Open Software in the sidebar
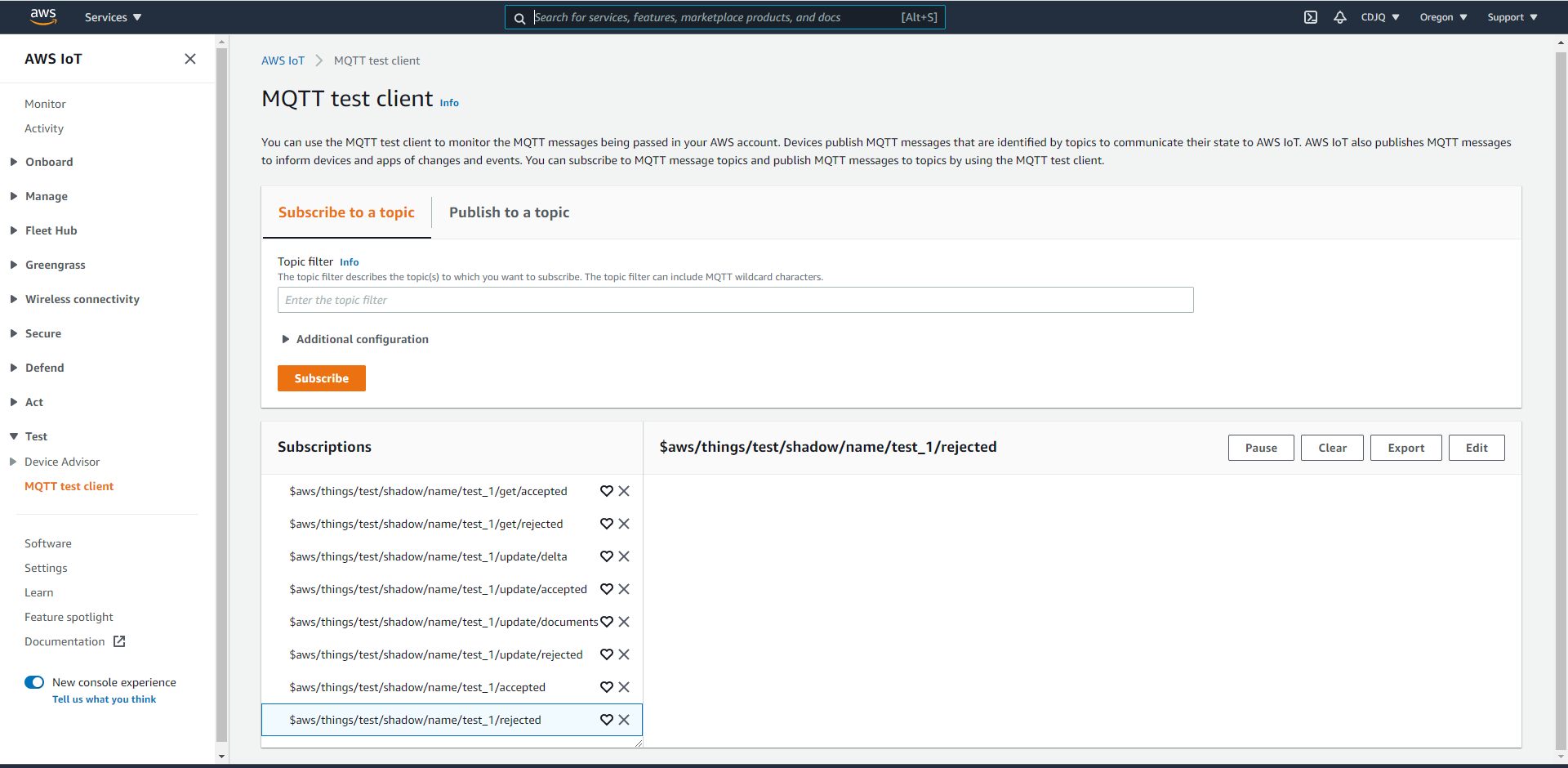Image resolution: width=1568 pixels, height=768 pixels. point(48,543)
